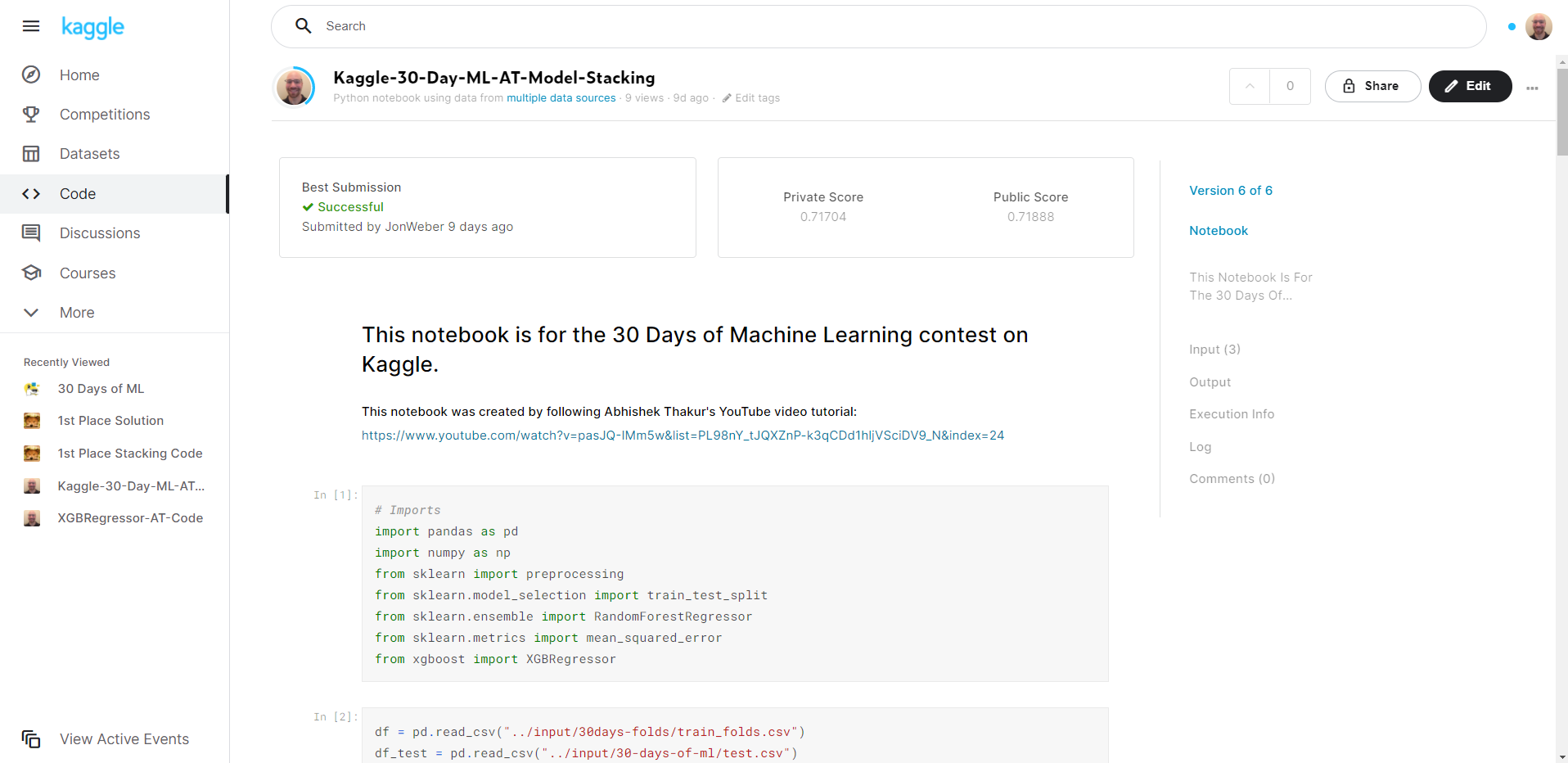This screenshot has width=1568, height=763.
Task: Click 1st Place Solution thumbnail icon
Action: tap(32, 421)
